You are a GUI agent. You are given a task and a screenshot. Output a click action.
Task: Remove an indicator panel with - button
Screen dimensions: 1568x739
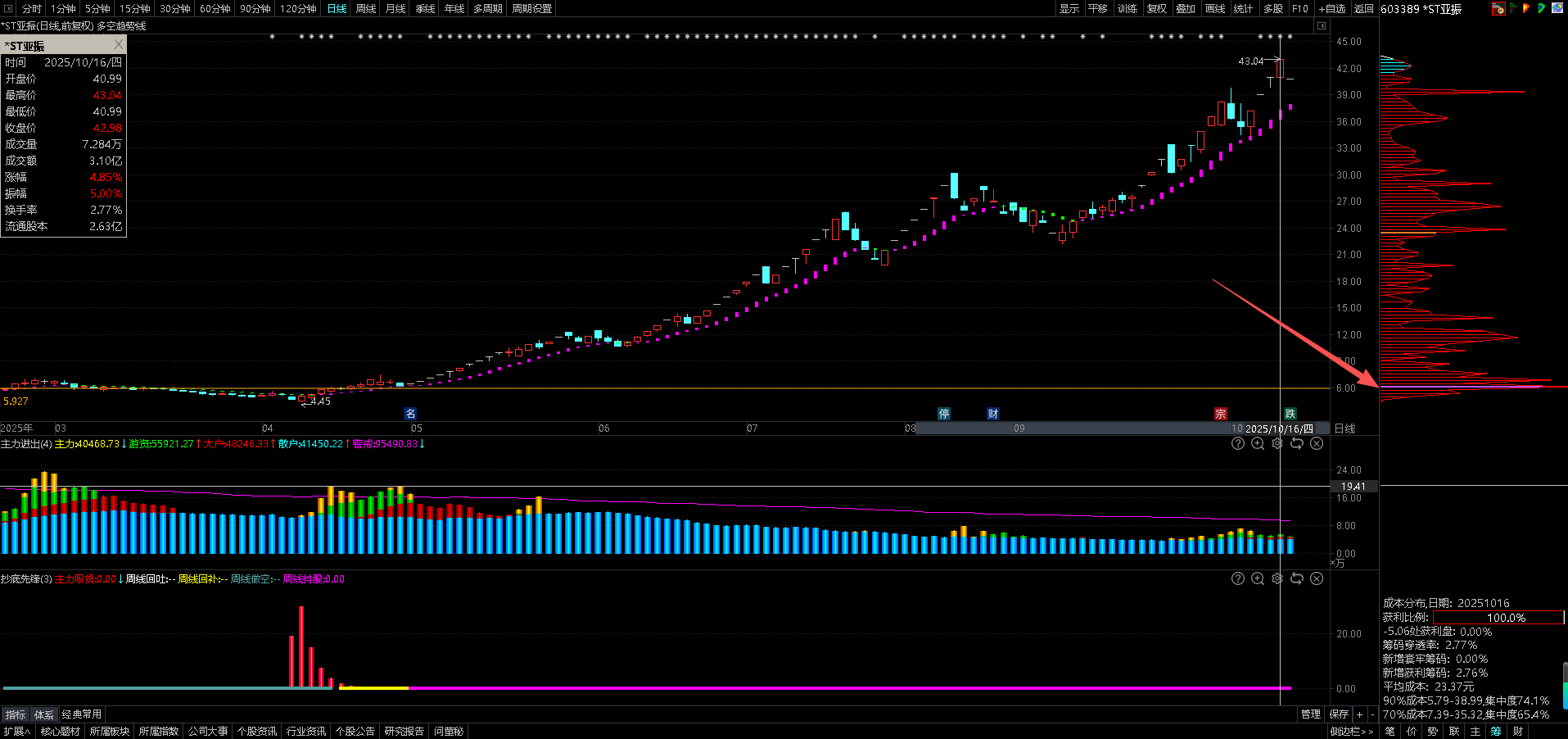[x=1372, y=714]
